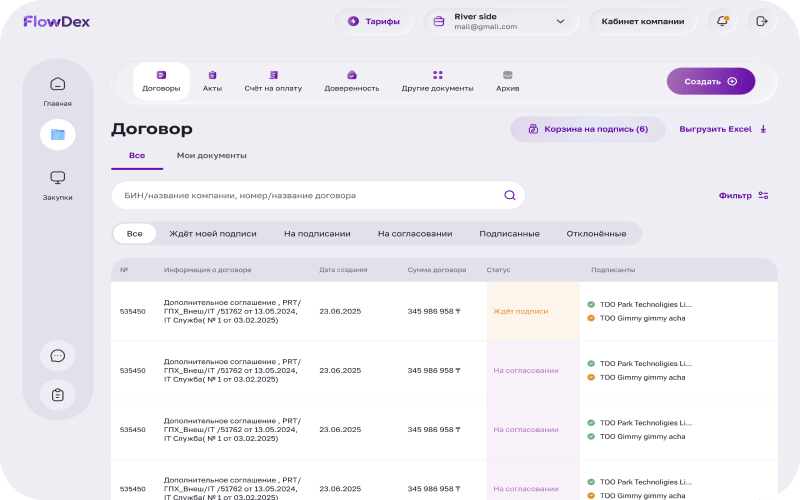The width and height of the screenshot is (800, 500).
Task: Switch to the Мои документы tab
Action: (211, 155)
